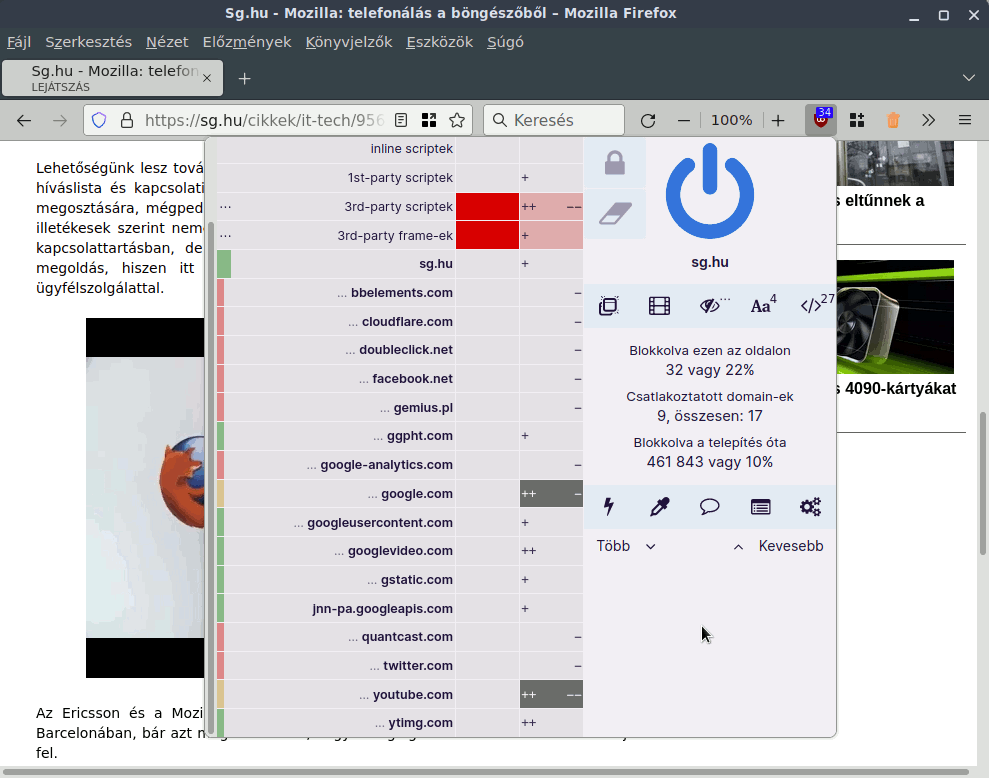Image resolution: width=989 pixels, height=778 pixels.
Task: Click the 4090-kártyákat article thumbnail
Action: [895, 317]
